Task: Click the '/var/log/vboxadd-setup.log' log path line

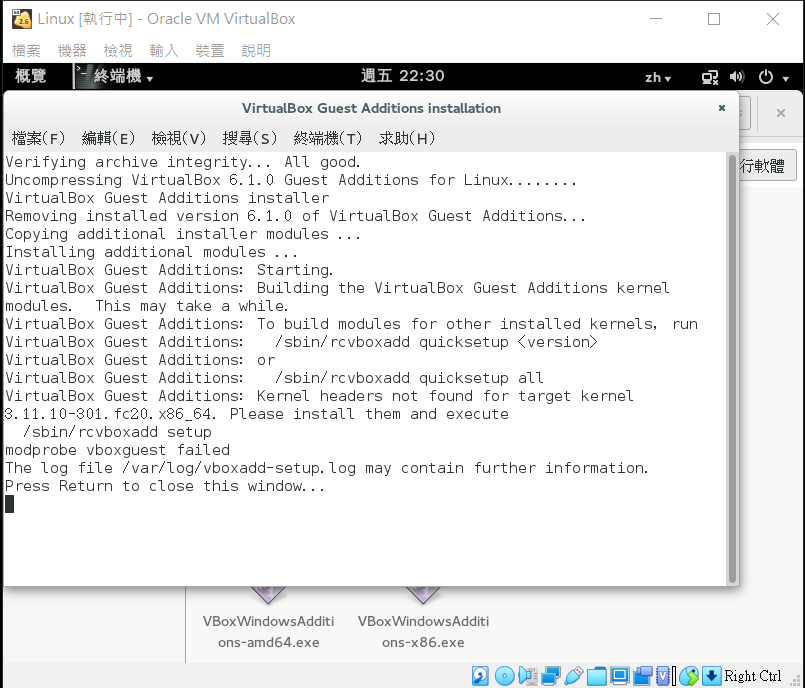Action: tap(327, 468)
